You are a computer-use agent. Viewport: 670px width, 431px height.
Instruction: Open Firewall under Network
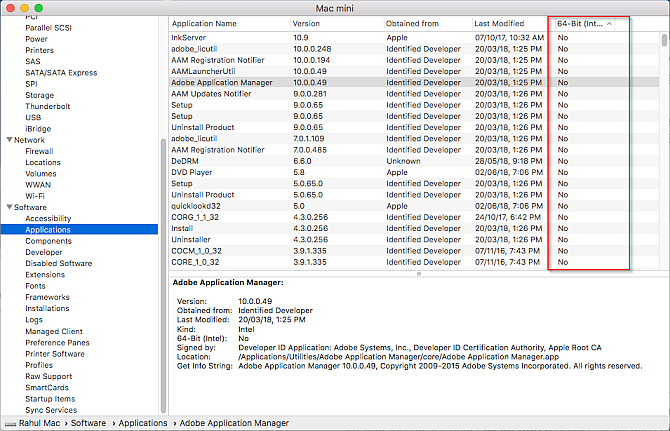(x=39, y=151)
